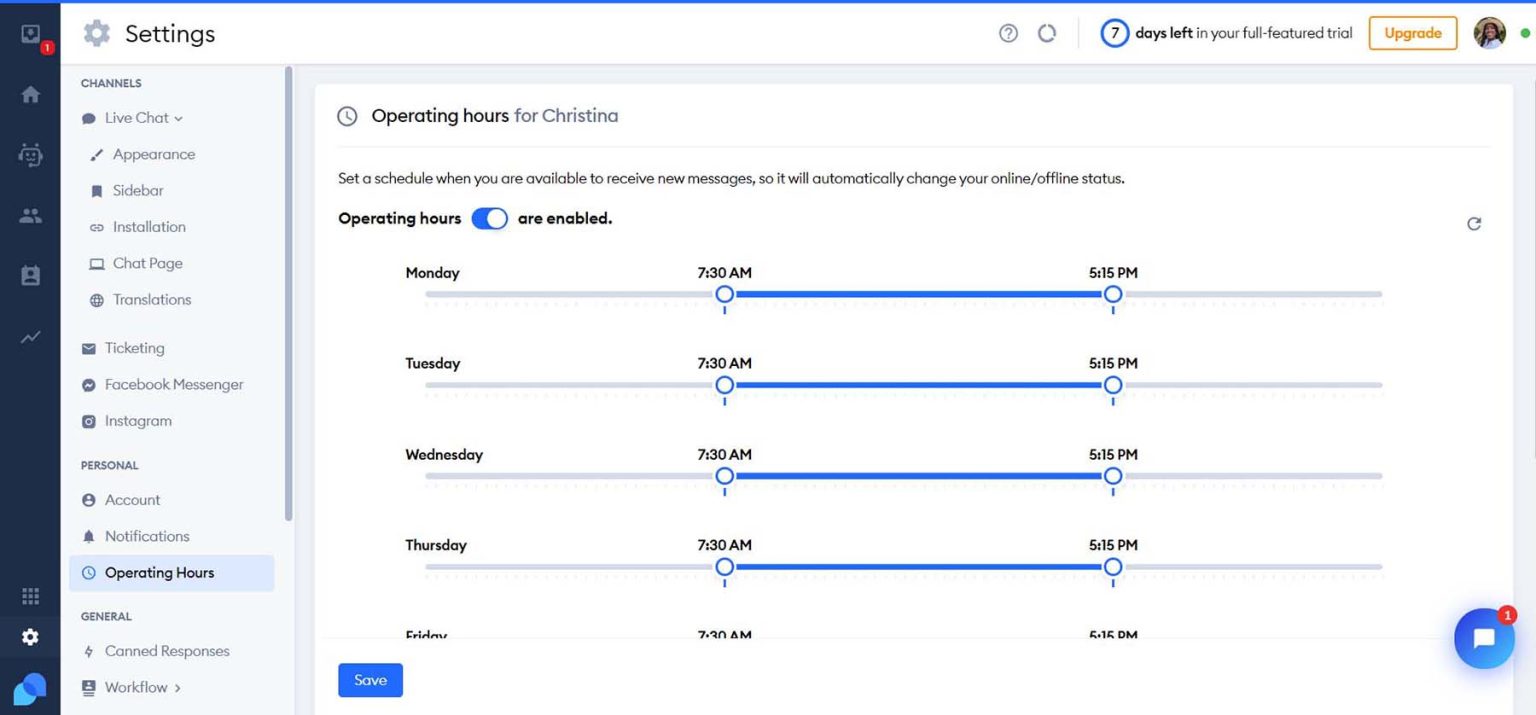Viewport: 1536px width, 715px height.
Task: Open Facebook Messenger channel settings
Action: (x=173, y=384)
